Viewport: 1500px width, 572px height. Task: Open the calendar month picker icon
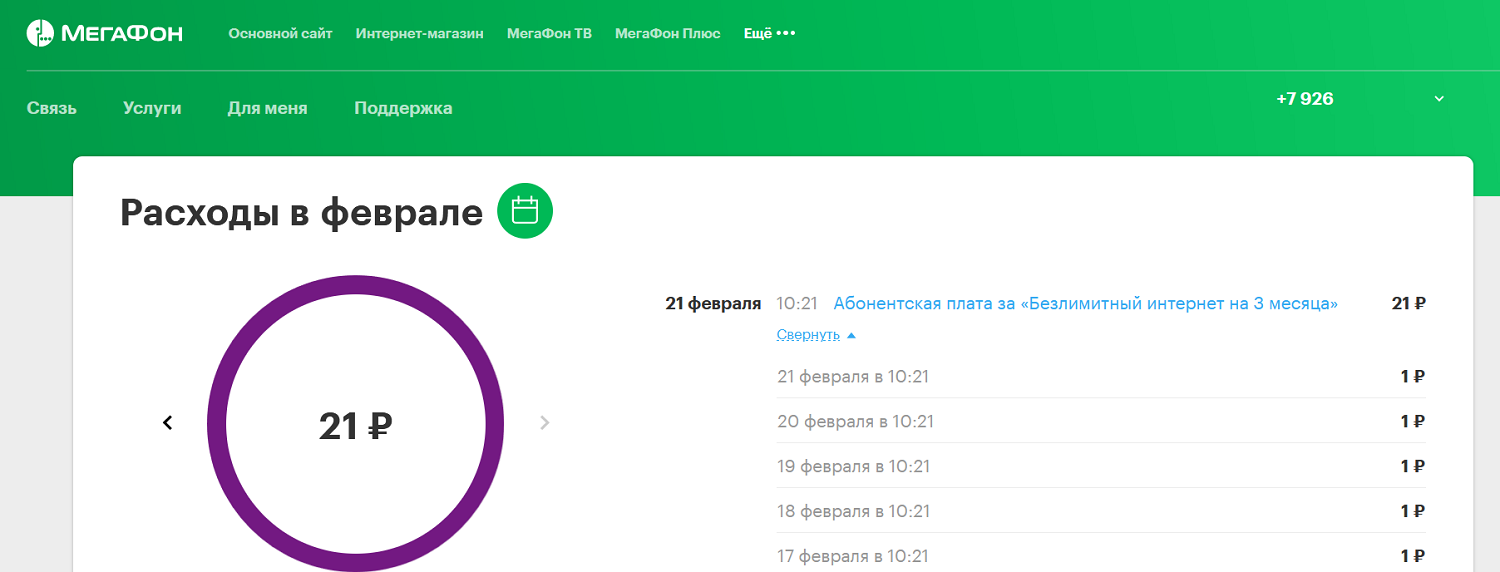point(525,211)
